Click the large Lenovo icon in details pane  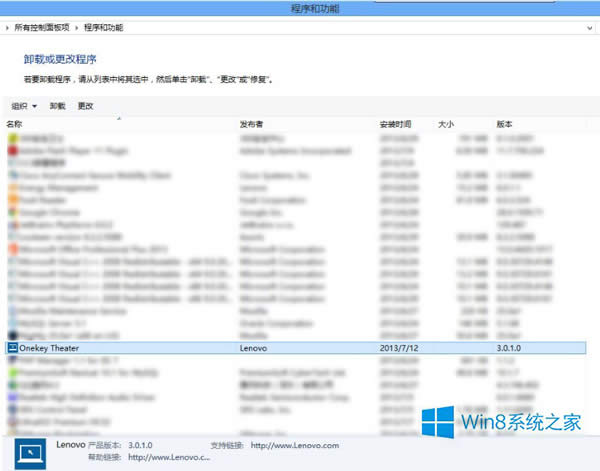tap(31, 454)
